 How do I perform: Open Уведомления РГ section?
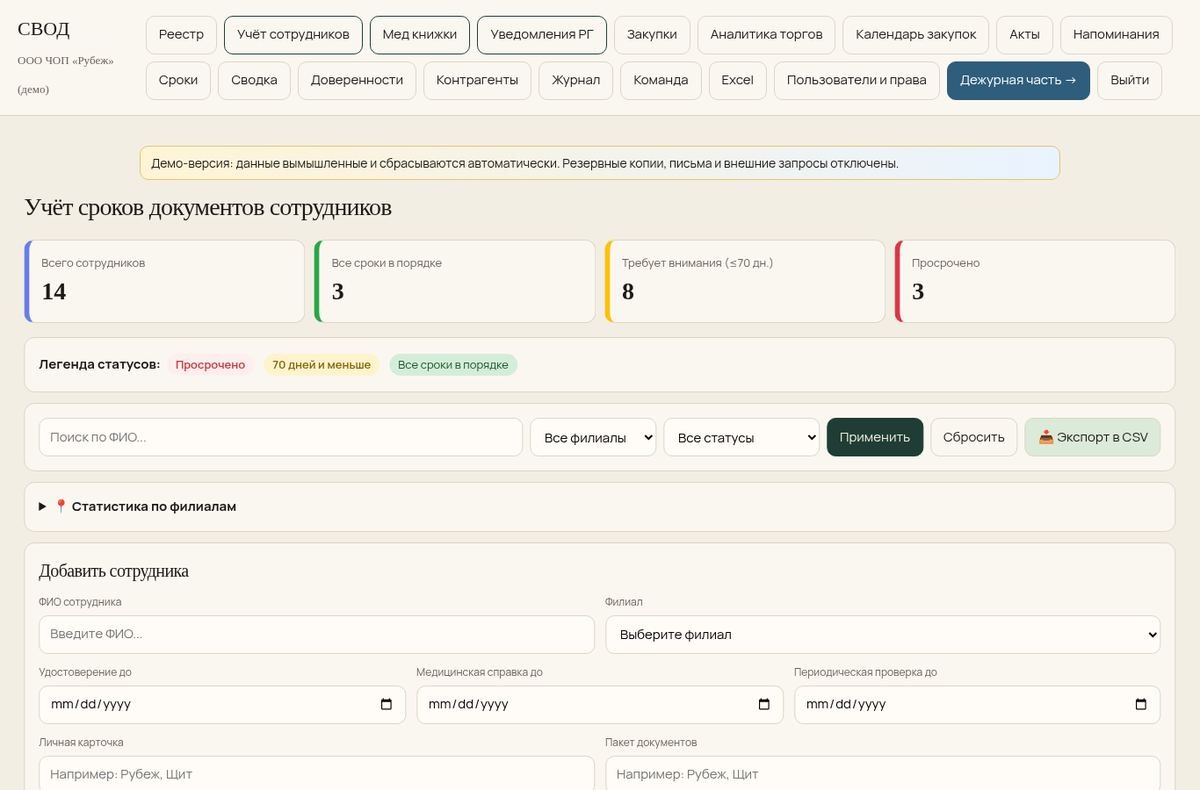coord(542,34)
